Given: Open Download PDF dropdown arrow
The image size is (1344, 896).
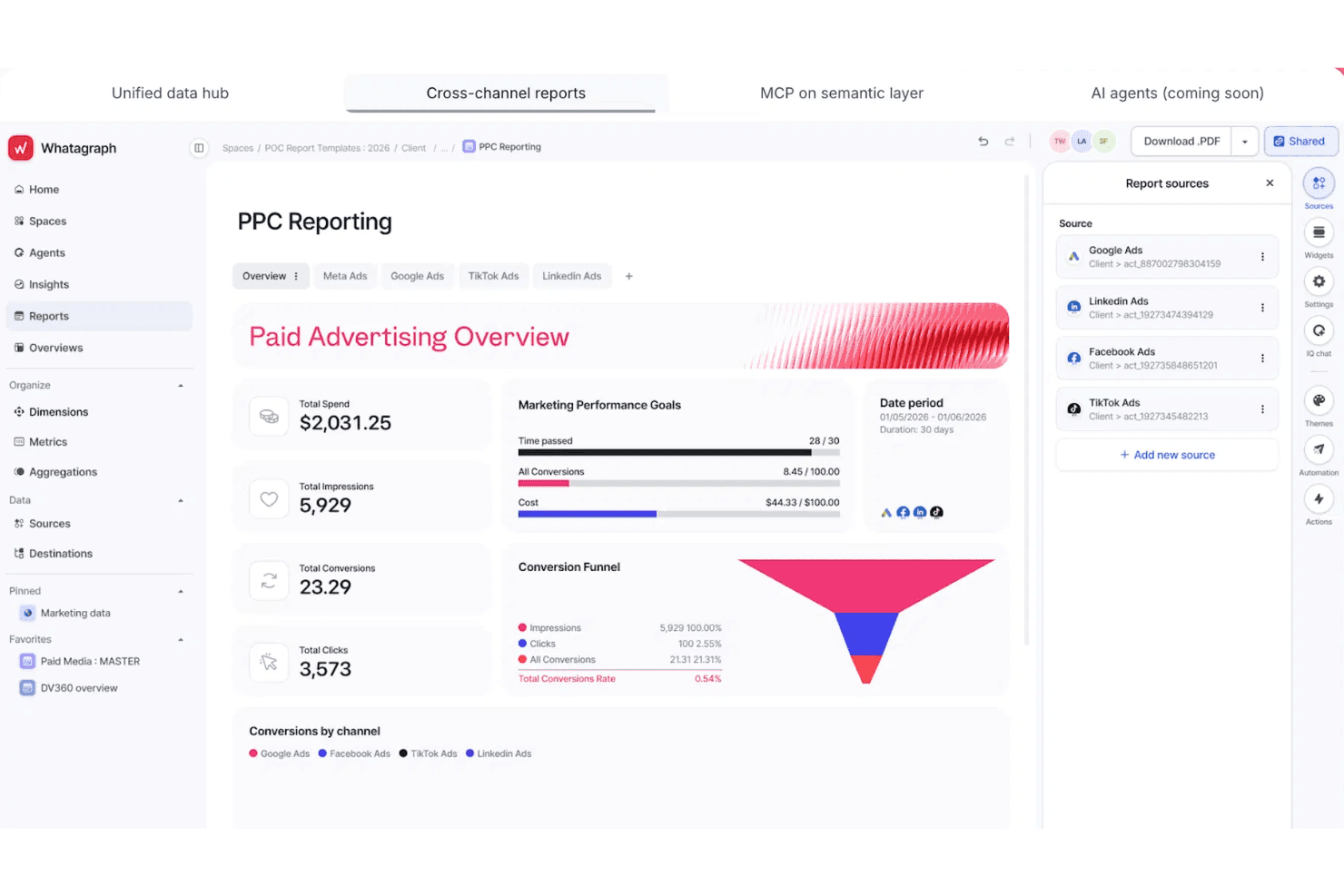Looking at the screenshot, I should [1244, 142].
